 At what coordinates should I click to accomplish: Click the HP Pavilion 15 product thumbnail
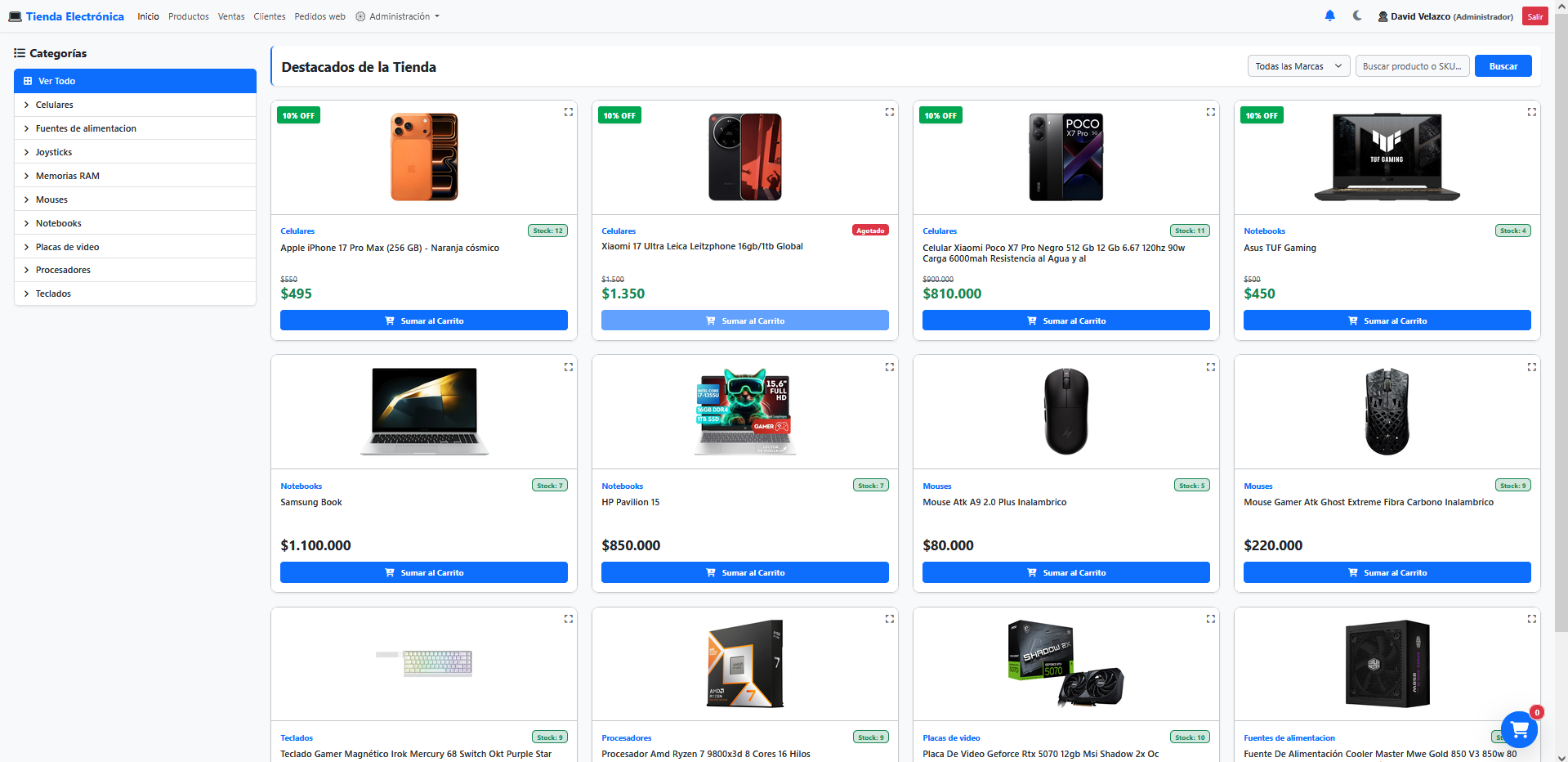pos(745,411)
